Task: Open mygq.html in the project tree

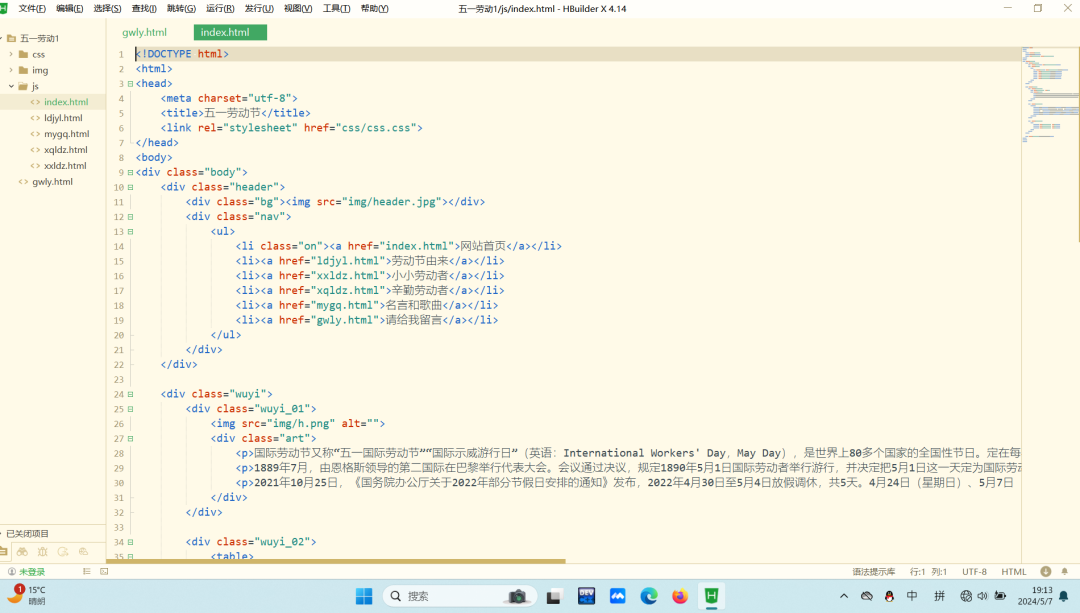Action: coord(66,134)
